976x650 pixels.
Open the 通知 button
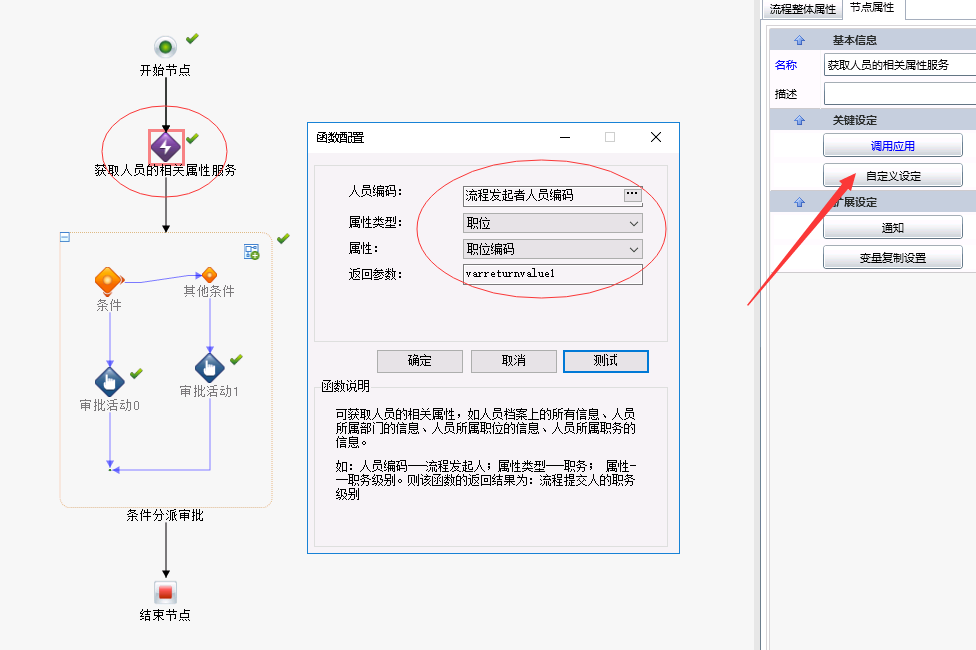tap(893, 228)
